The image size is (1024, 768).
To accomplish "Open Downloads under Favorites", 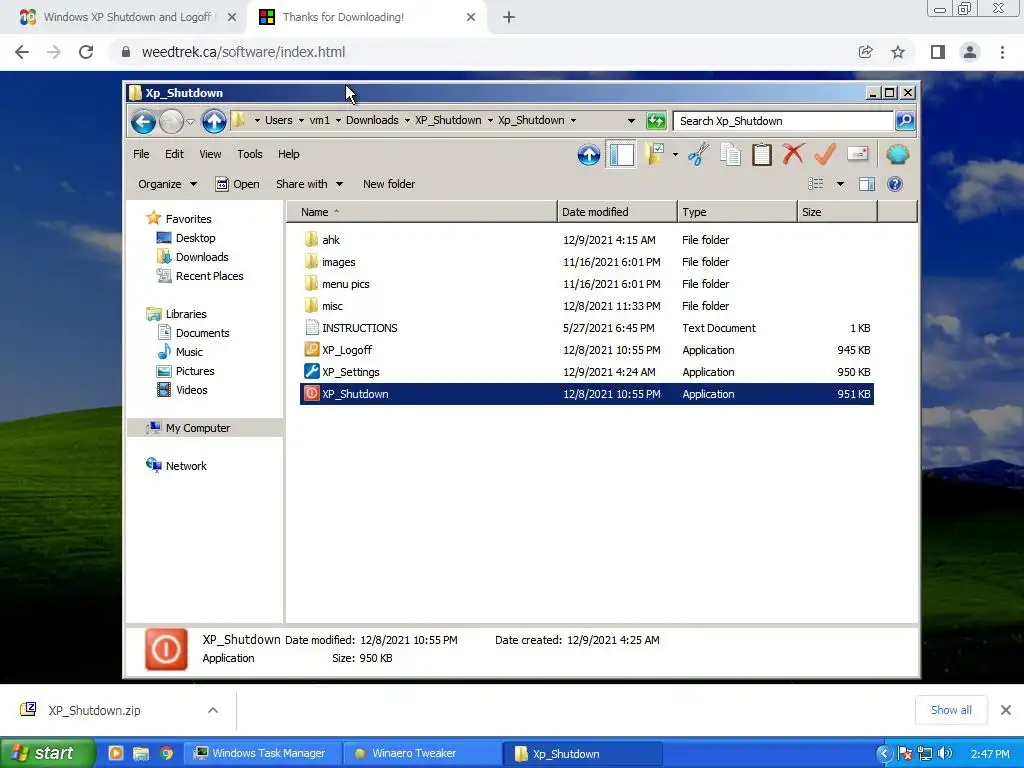I will click(202, 257).
